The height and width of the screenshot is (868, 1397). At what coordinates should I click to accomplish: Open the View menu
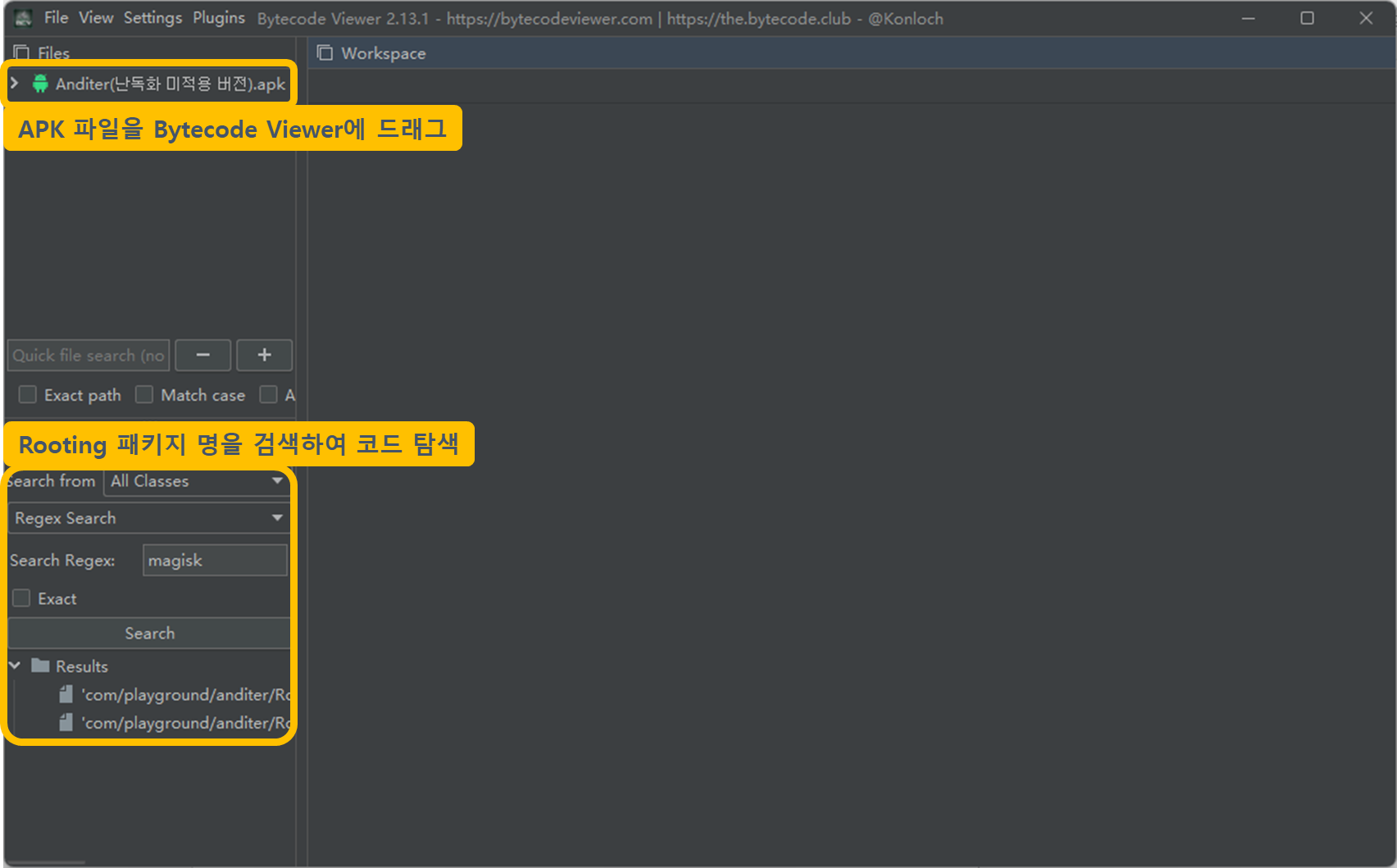click(96, 17)
